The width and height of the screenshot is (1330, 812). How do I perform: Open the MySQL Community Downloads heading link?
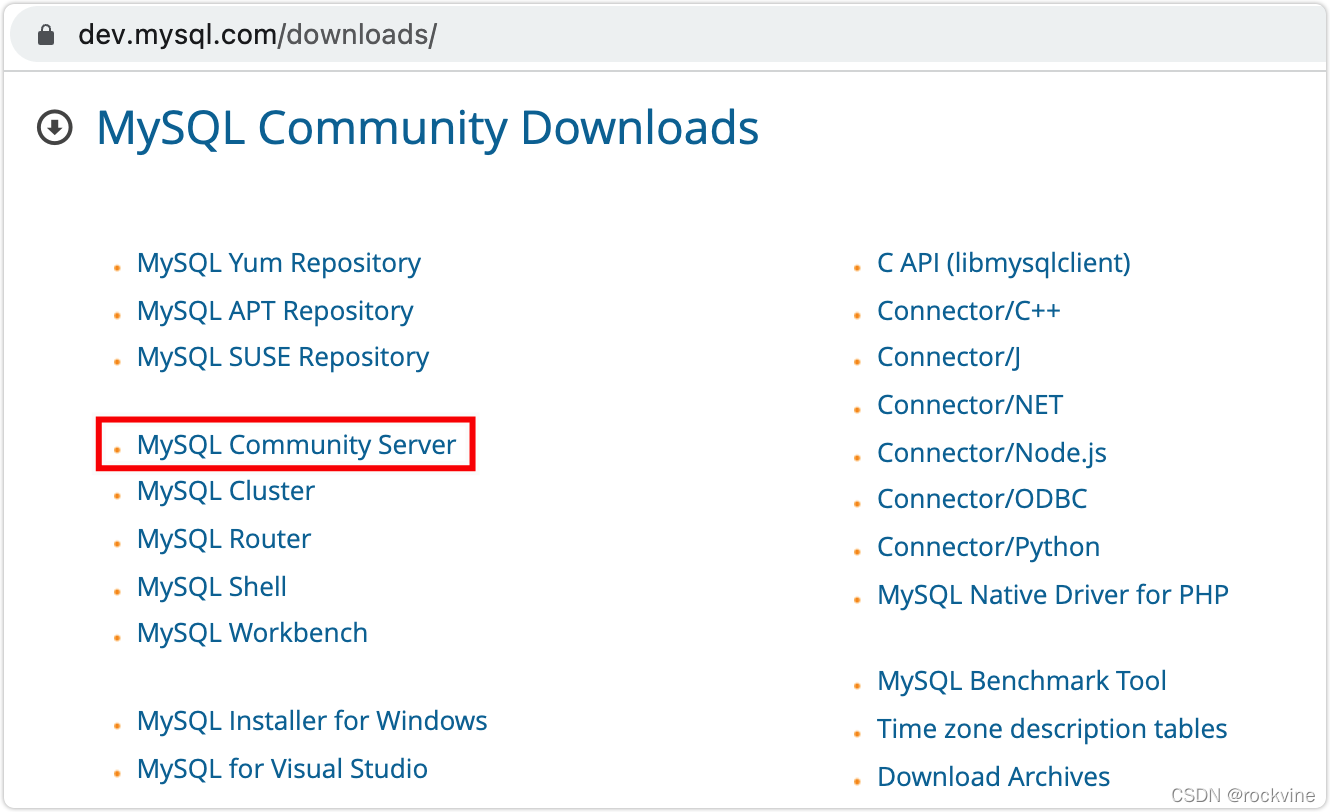427,128
